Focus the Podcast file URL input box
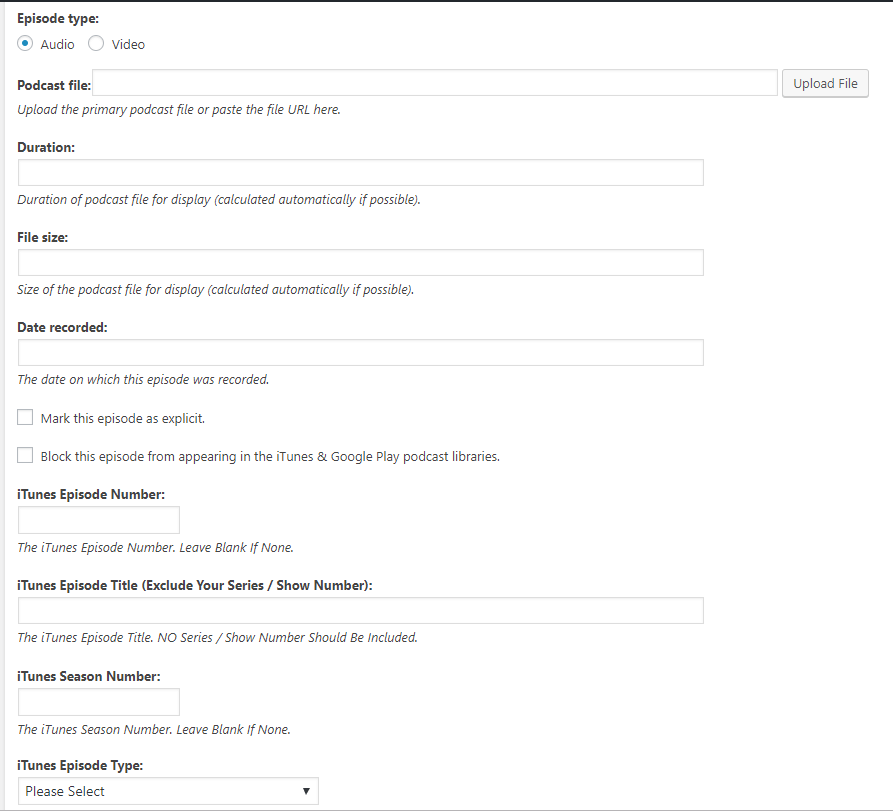 click(435, 83)
